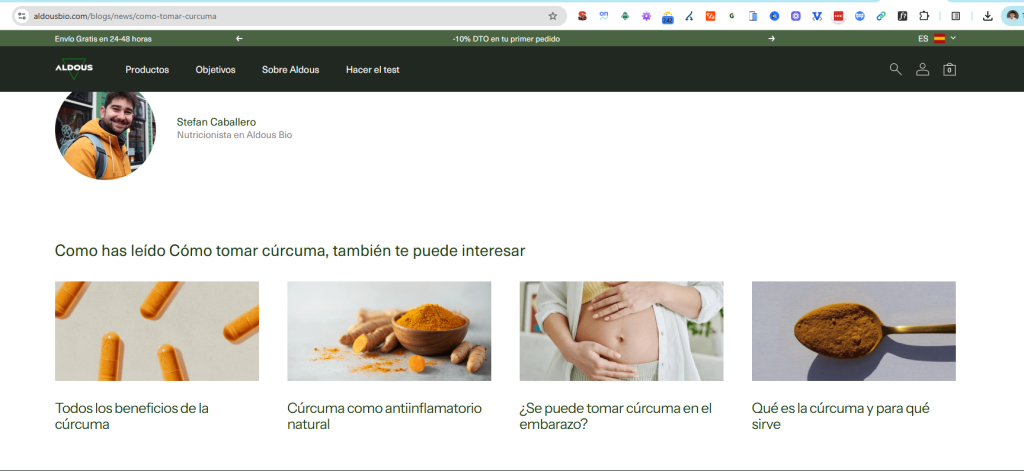Open the site search magnifier icon

[x=895, y=69]
